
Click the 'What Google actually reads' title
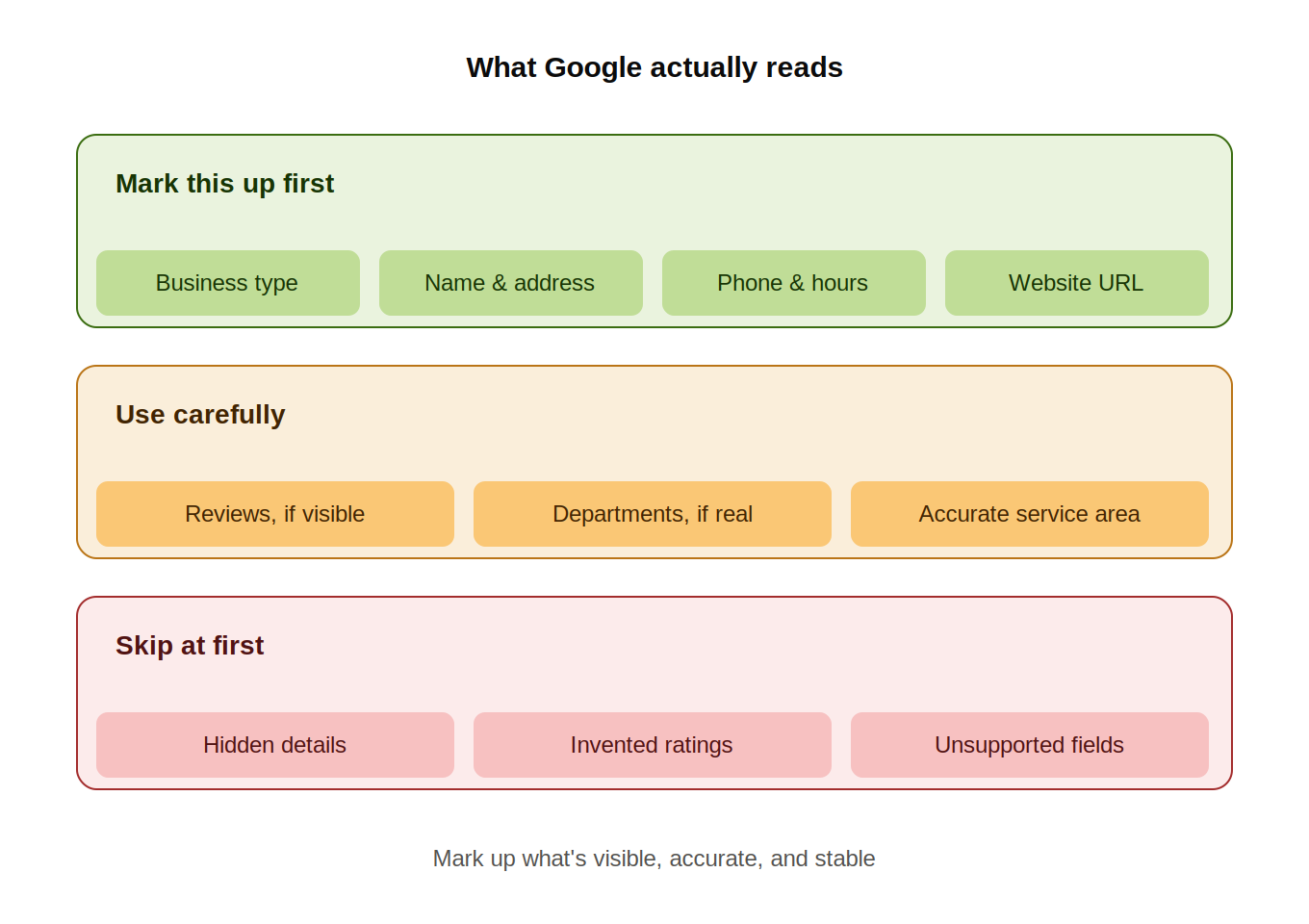[654, 67]
